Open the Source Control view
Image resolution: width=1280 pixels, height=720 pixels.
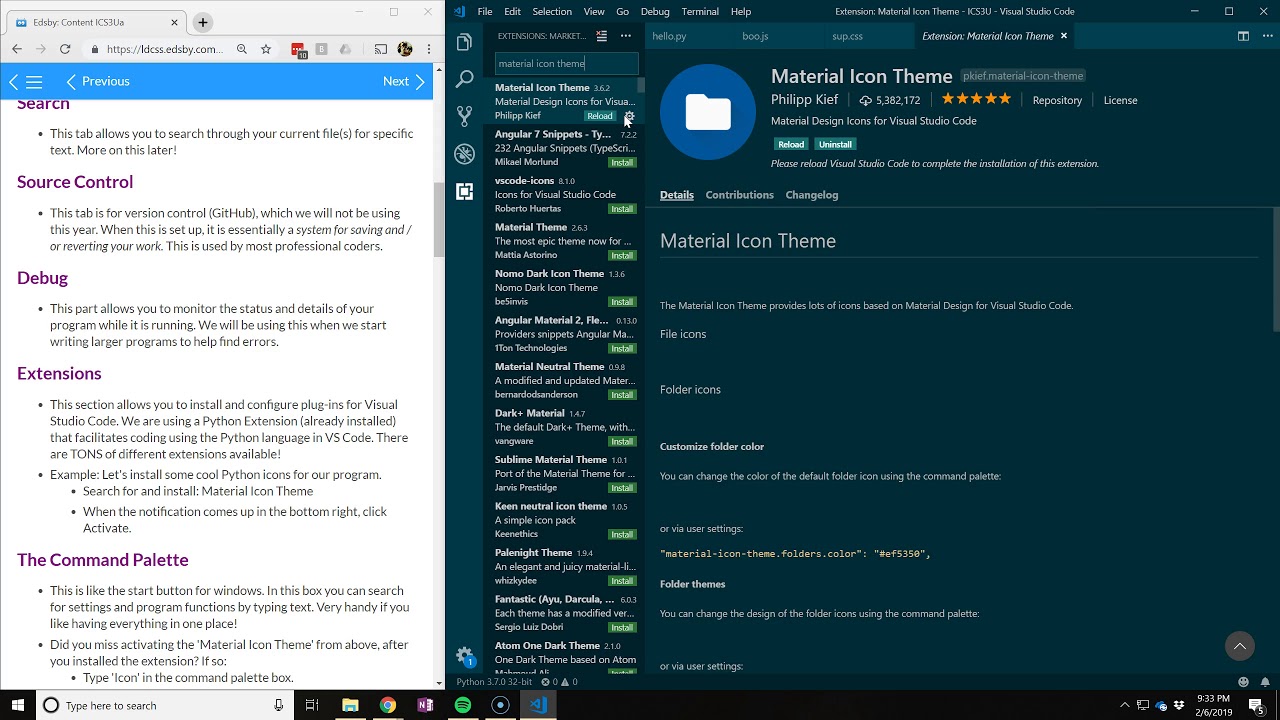(x=464, y=116)
